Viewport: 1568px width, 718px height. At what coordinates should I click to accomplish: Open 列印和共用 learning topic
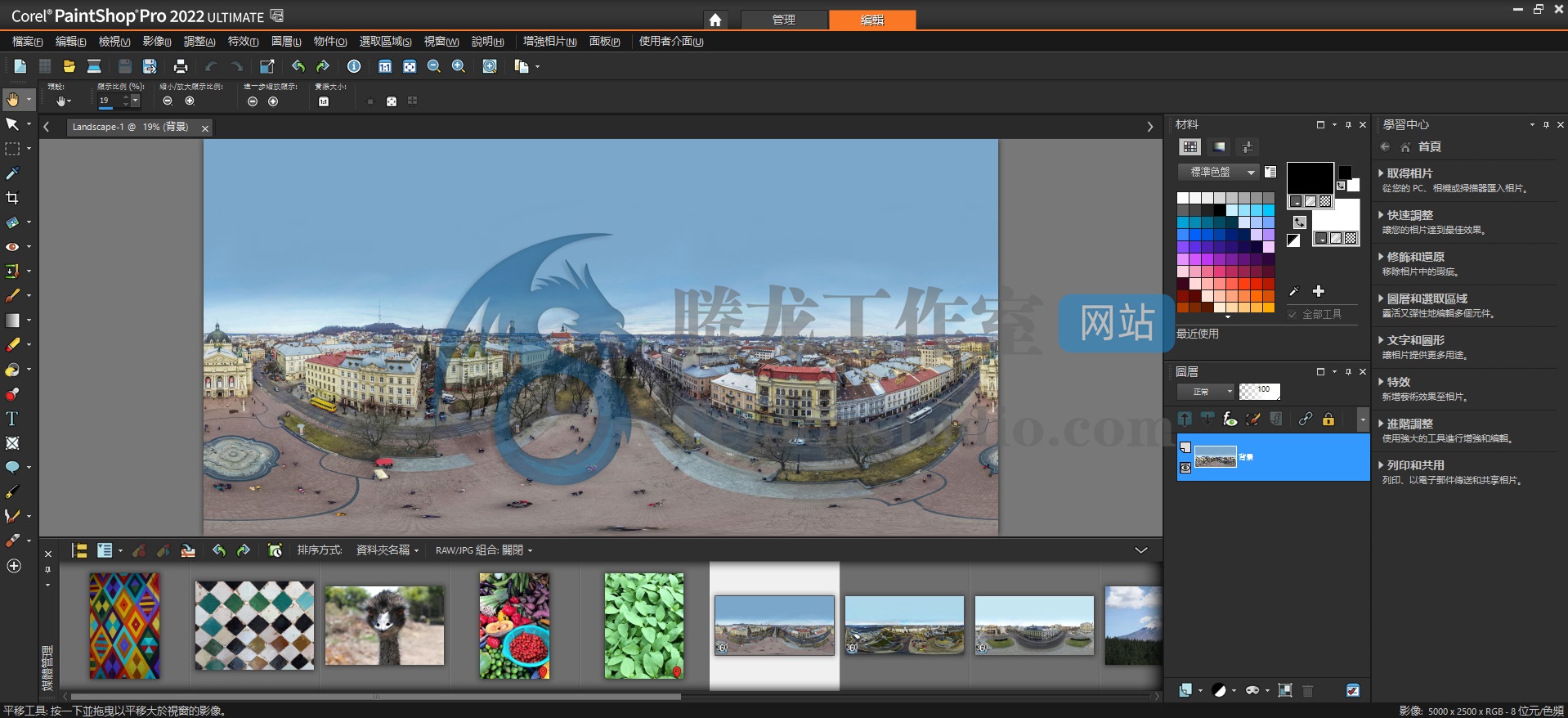point(1415,465)
